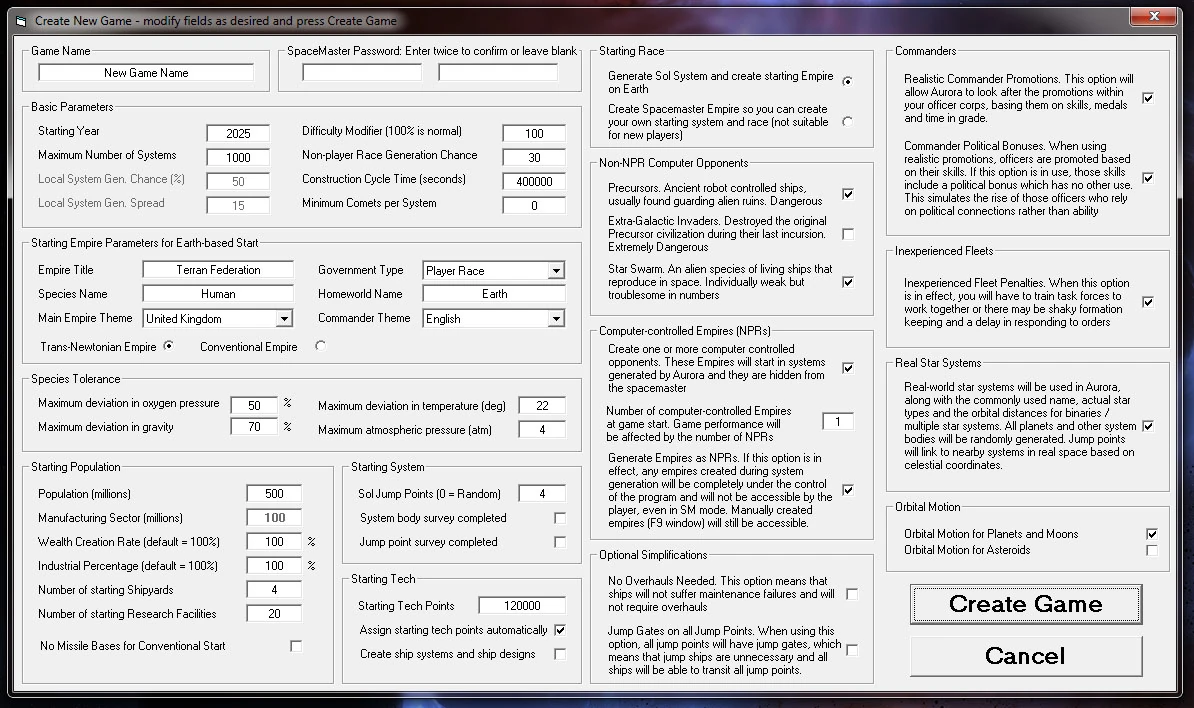Select the Conventional Empire radio button
Viewport: 1194px width, 708px height.
coord(320,346)
